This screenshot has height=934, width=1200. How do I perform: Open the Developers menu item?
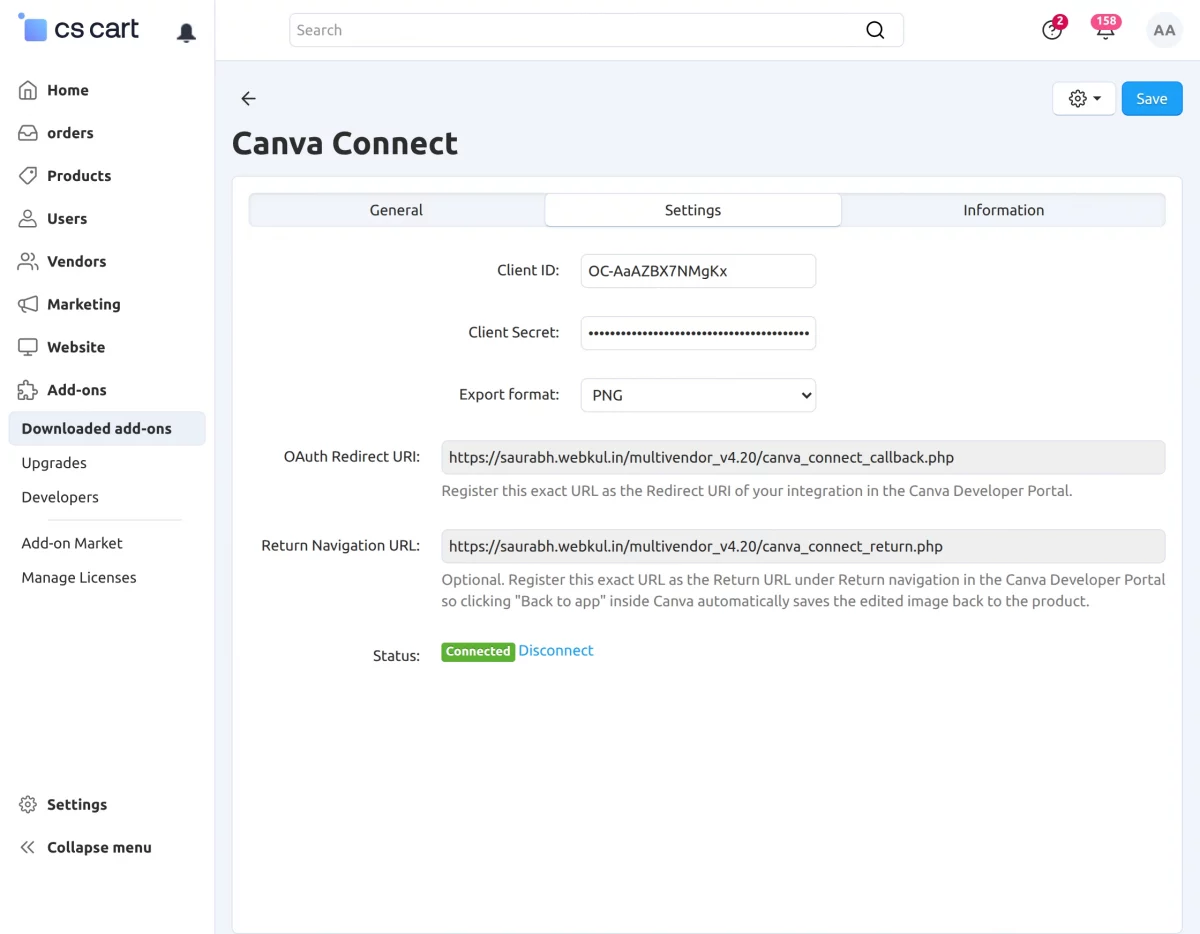tap(60, 497)
